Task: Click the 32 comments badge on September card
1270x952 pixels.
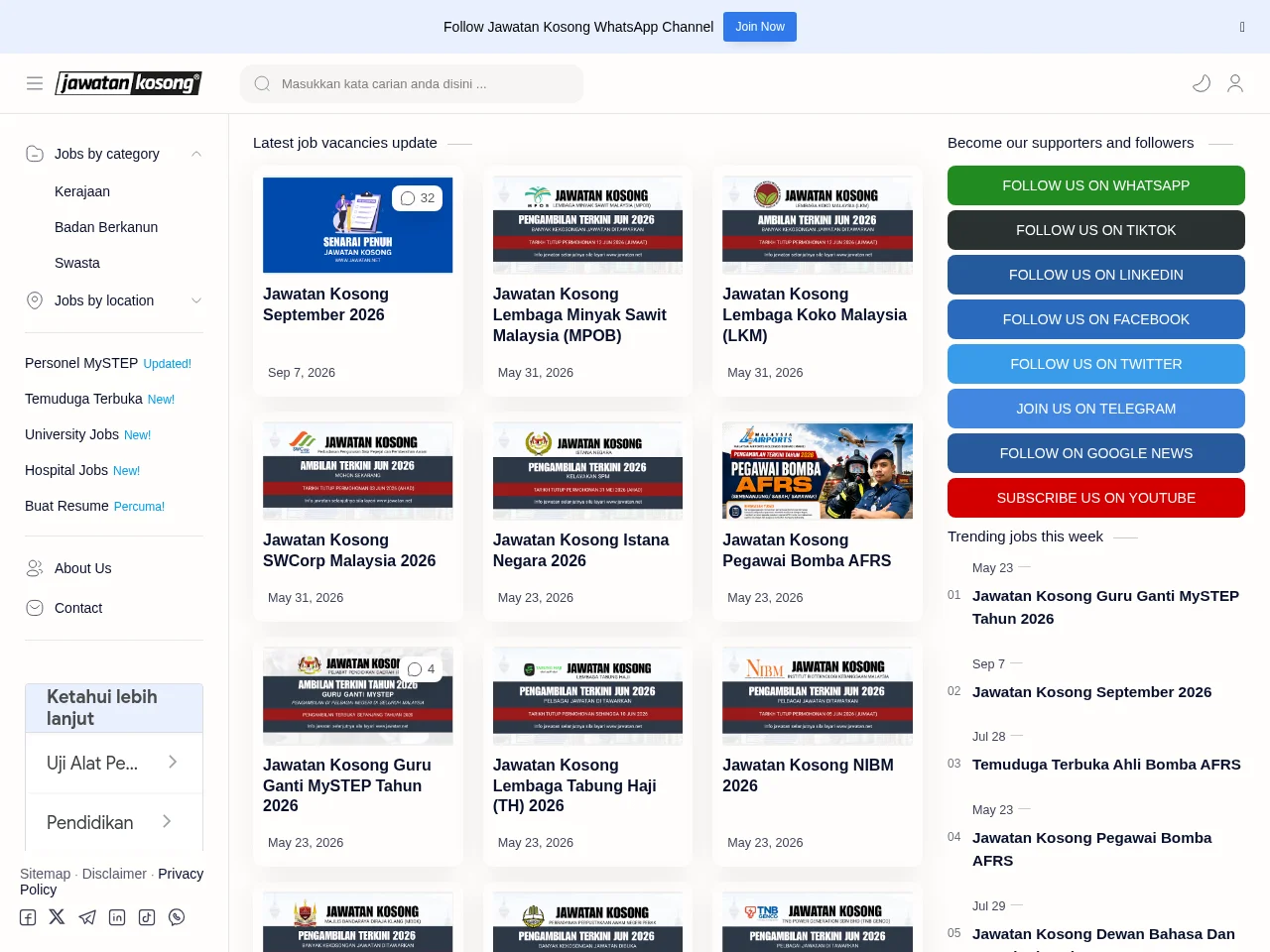Action: pos(418,198)
